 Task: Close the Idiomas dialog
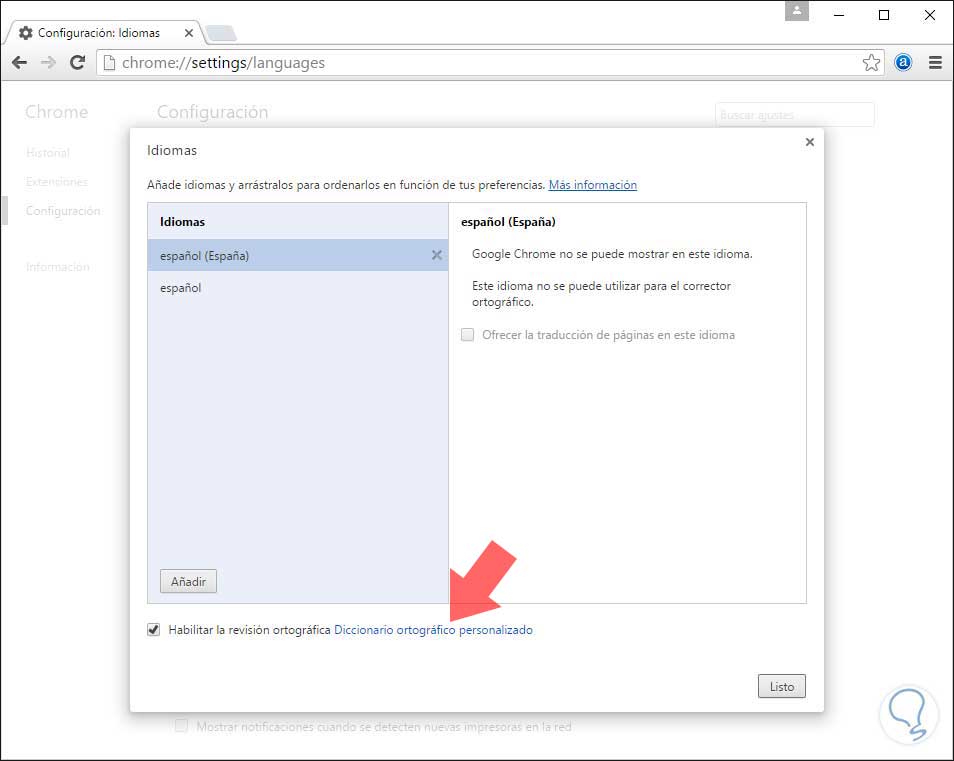[x=809, y=142]
